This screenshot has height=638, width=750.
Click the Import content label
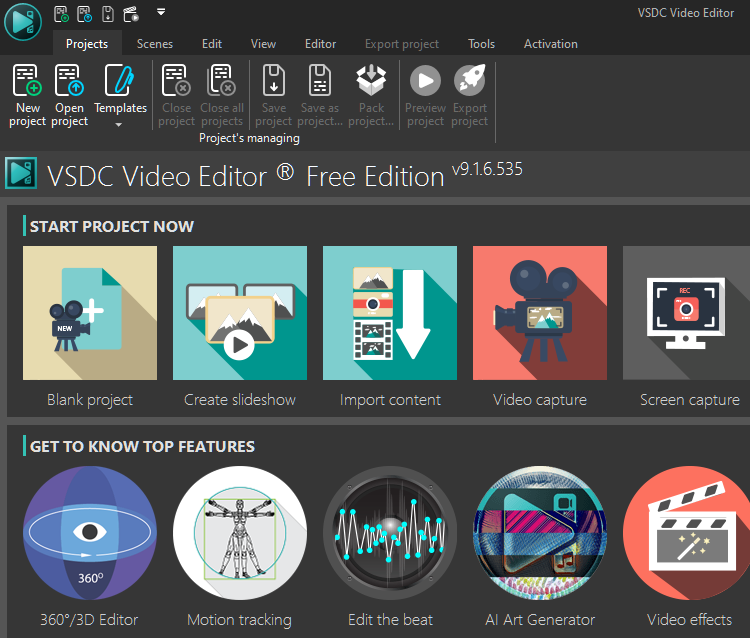click(x=390, y=400)
